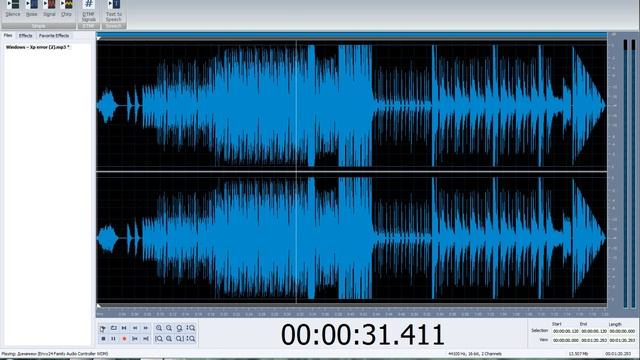The image size is (640, 360).
Task: Open the Favorite Effects tab
Action: 54,36
